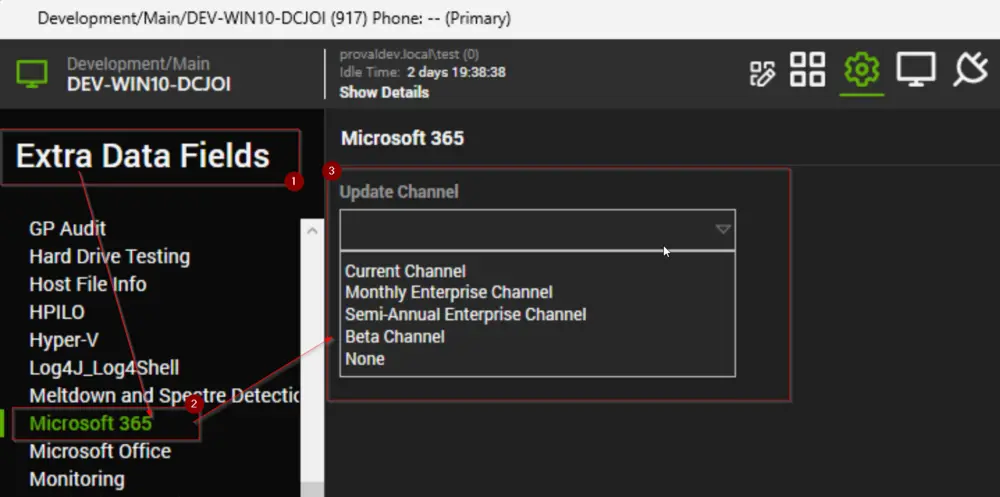Open Hard Drive Testing section
Screen dimensions: 1000x497
pos(110,256)
